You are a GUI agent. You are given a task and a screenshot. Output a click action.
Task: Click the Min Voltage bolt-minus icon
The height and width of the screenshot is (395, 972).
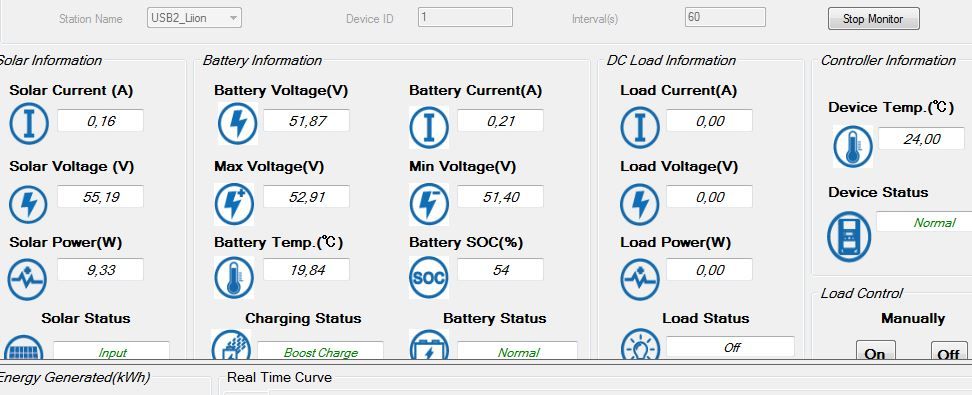tap(429, 204)
